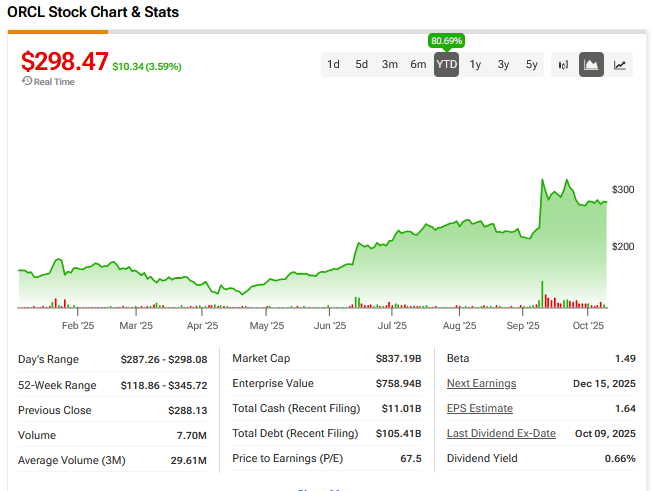Choose the 6m chart range

(x=418, y=65)
